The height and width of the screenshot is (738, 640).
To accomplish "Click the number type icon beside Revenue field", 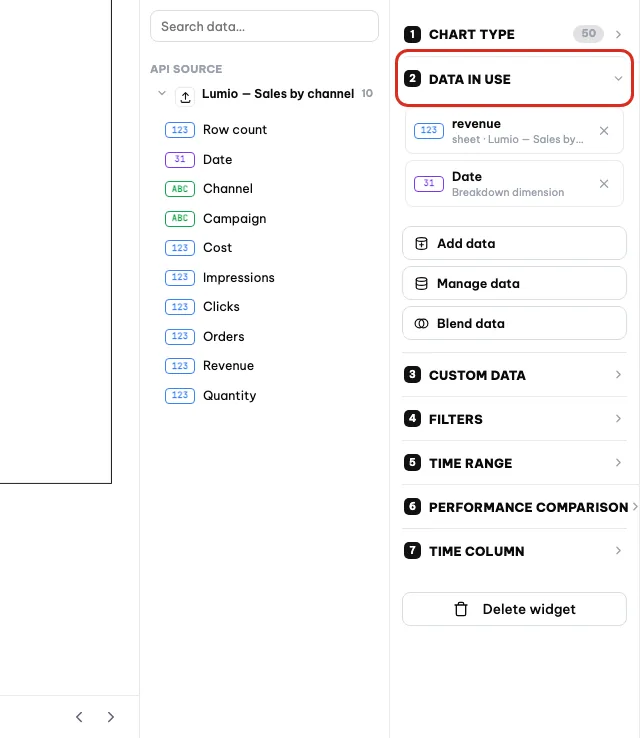I will (x=180, y=366).
